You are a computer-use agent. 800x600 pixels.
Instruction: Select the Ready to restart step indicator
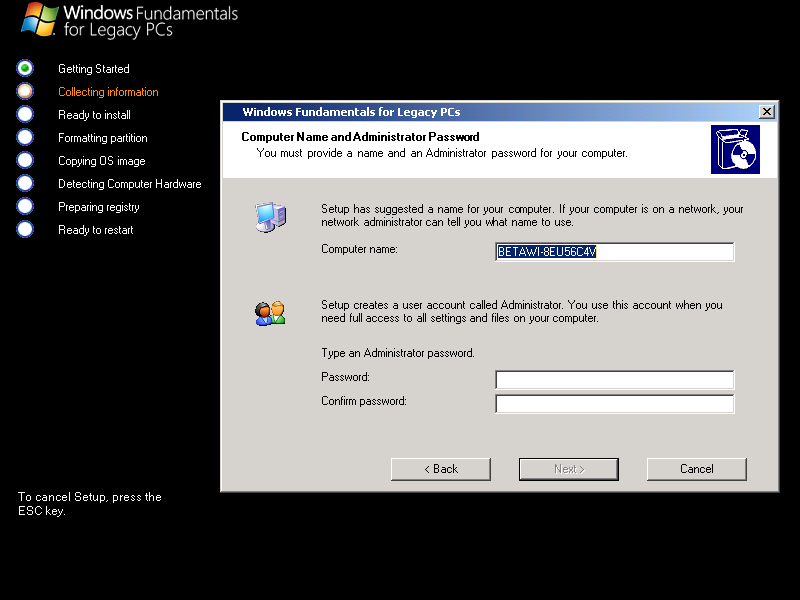click(25, 229)
